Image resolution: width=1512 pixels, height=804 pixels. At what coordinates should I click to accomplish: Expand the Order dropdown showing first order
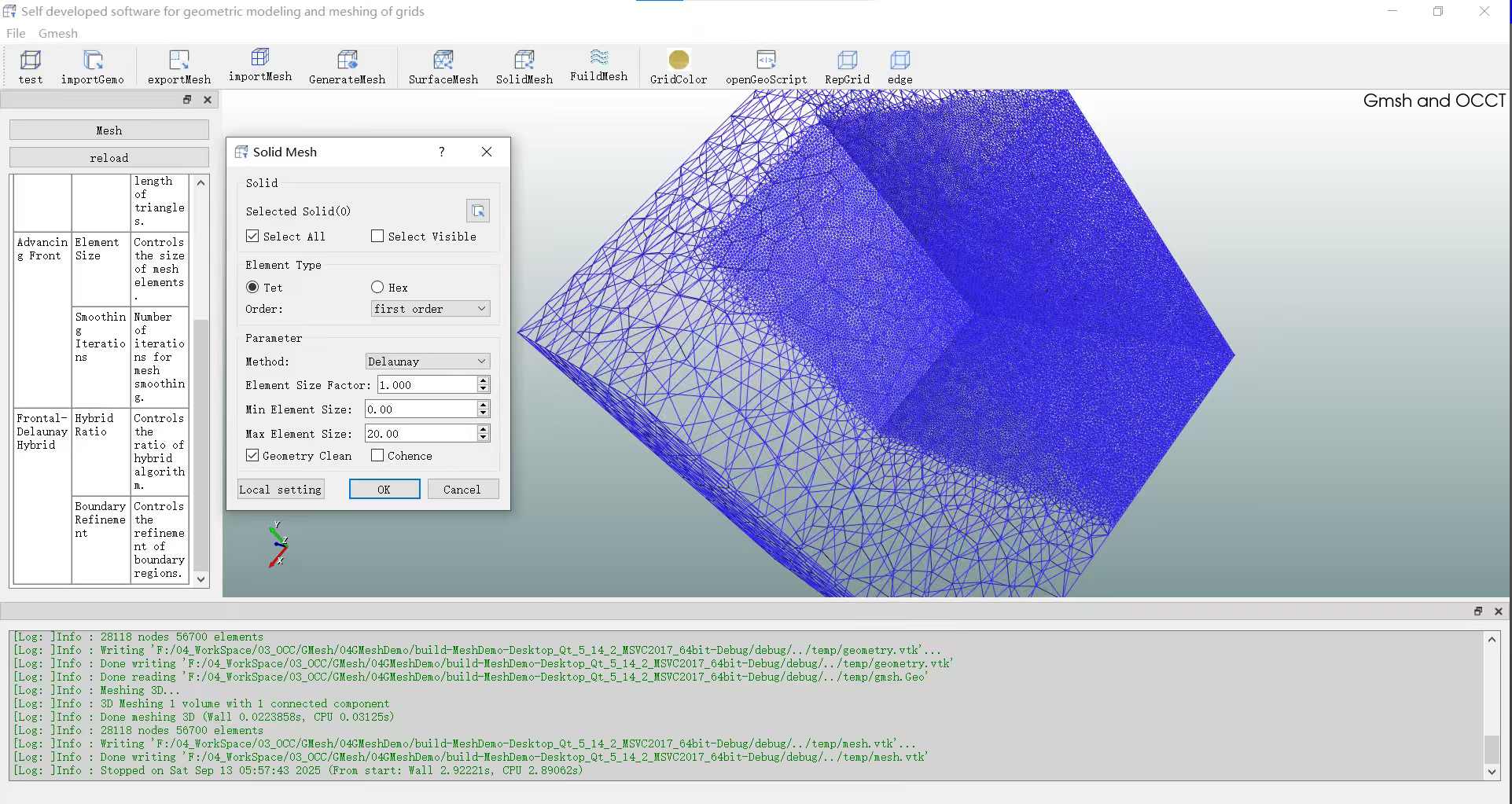pyautogui.click(x=430, y=309)
